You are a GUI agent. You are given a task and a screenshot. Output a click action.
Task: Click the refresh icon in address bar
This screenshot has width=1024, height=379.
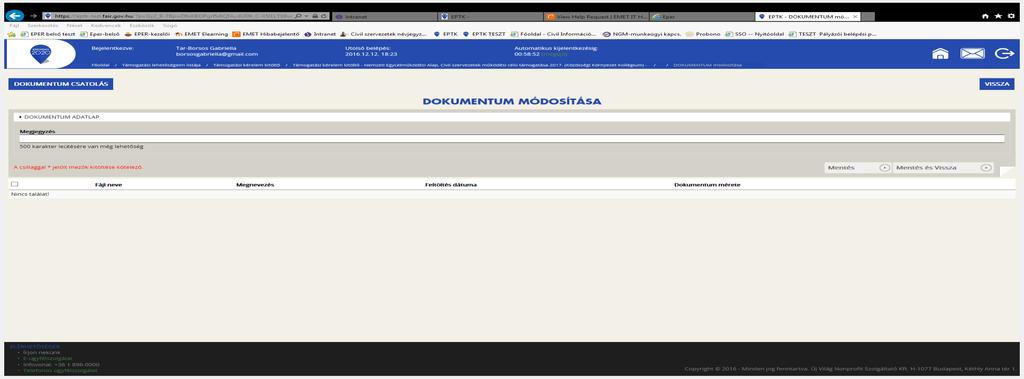tap(323, 16)
